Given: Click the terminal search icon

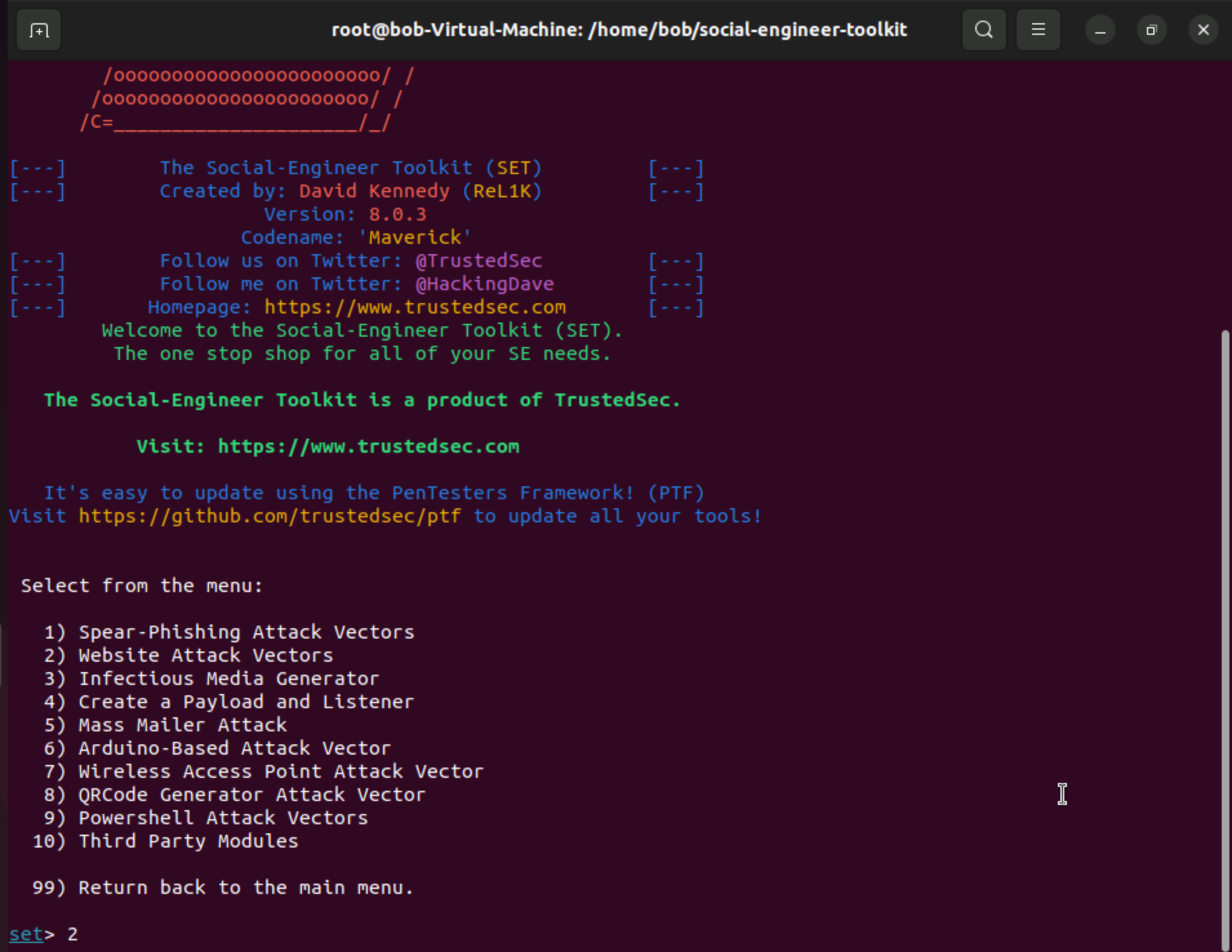Looking at the screenshot, I should [x=983, y=30].
